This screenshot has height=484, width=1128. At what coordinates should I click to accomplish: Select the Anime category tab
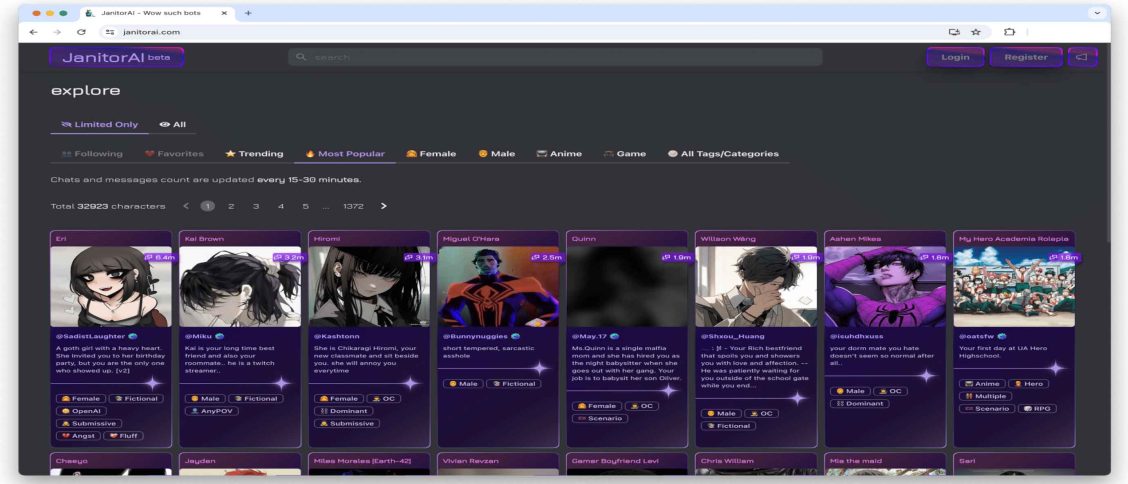click(x=559, y=154)
